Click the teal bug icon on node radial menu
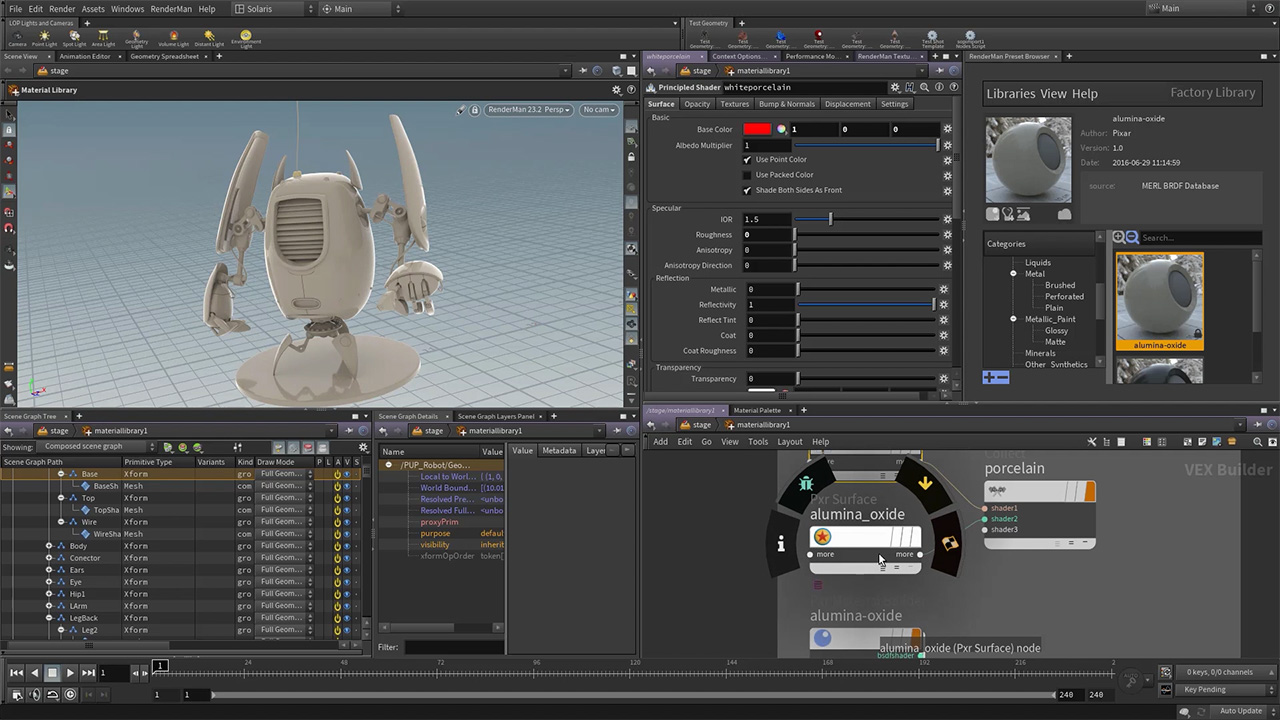Viewport: 1280px width, 720px height. [x=807, y=485]
